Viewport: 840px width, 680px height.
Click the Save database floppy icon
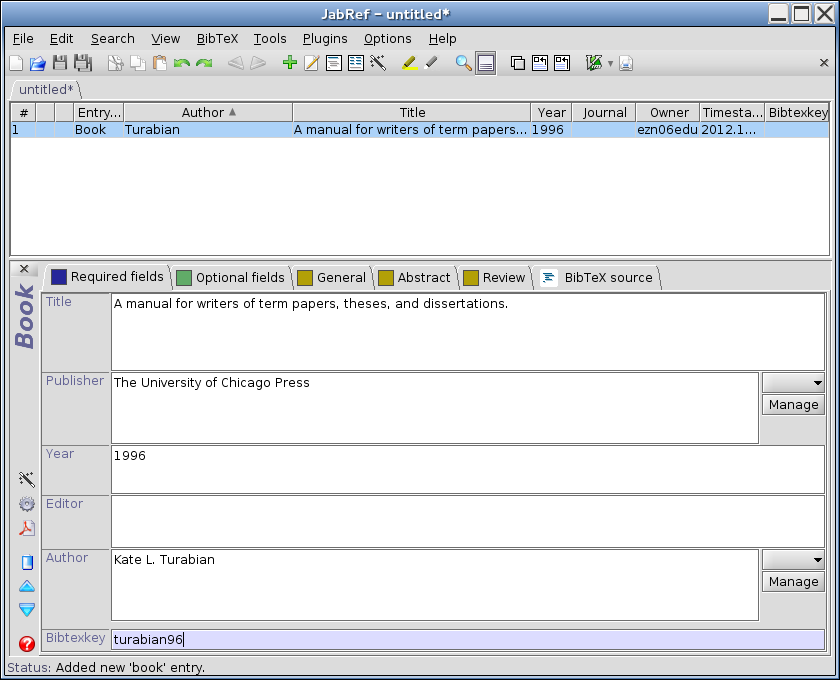[x=60, y=63]
